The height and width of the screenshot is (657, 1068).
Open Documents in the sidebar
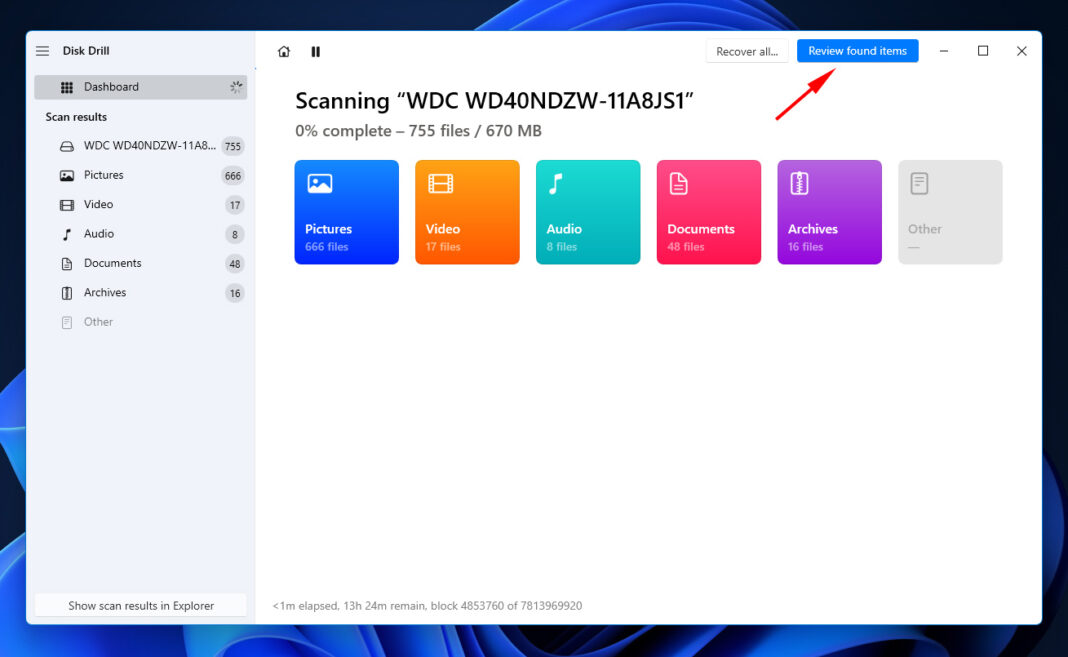[x=112, y=263]
